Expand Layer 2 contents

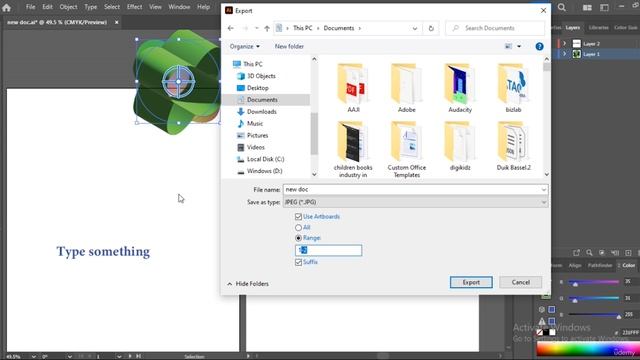[x=564, y=43]
